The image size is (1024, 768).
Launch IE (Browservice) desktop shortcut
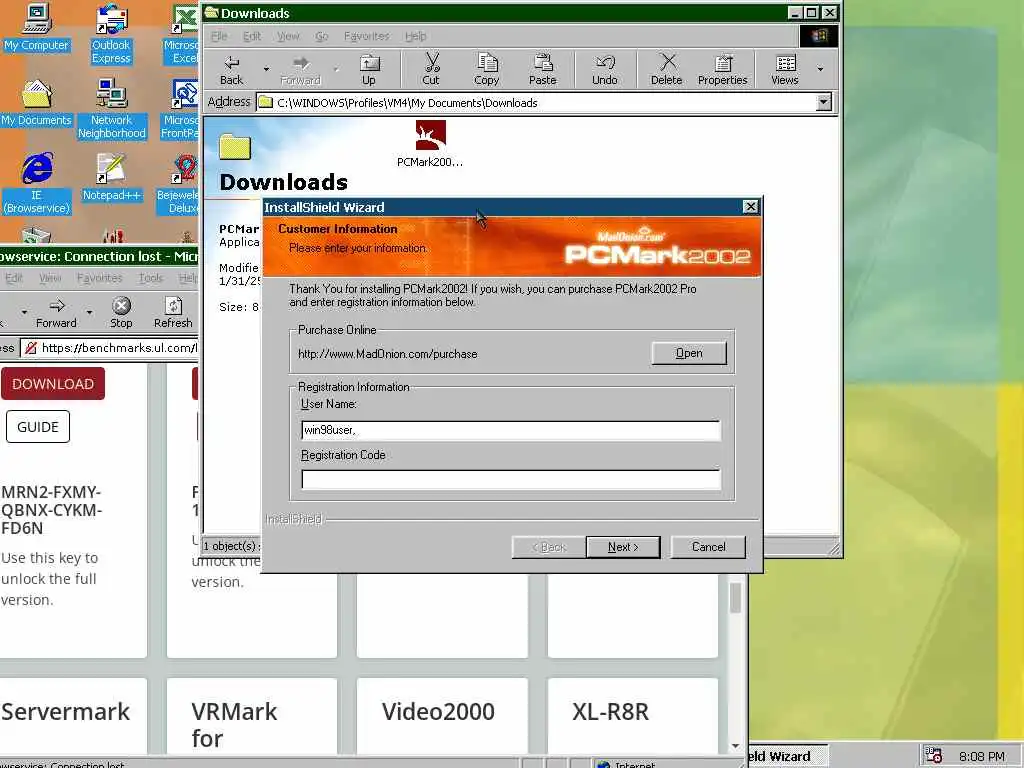pyautogui.click(x=37, y=183)
